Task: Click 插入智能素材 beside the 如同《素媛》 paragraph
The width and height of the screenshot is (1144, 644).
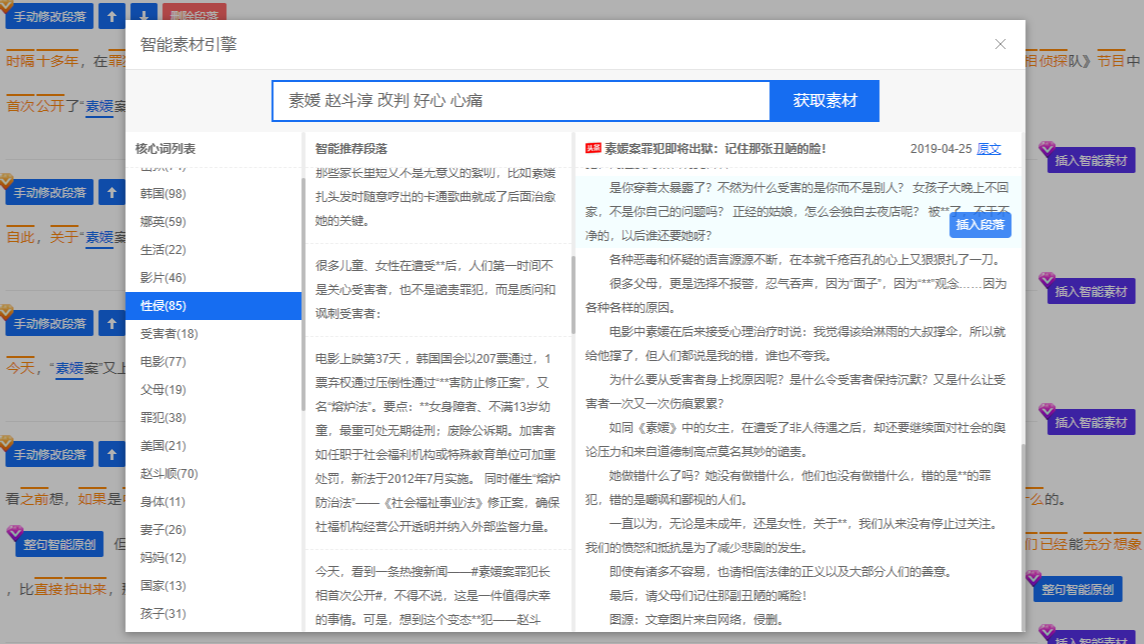Action: 1091,422
